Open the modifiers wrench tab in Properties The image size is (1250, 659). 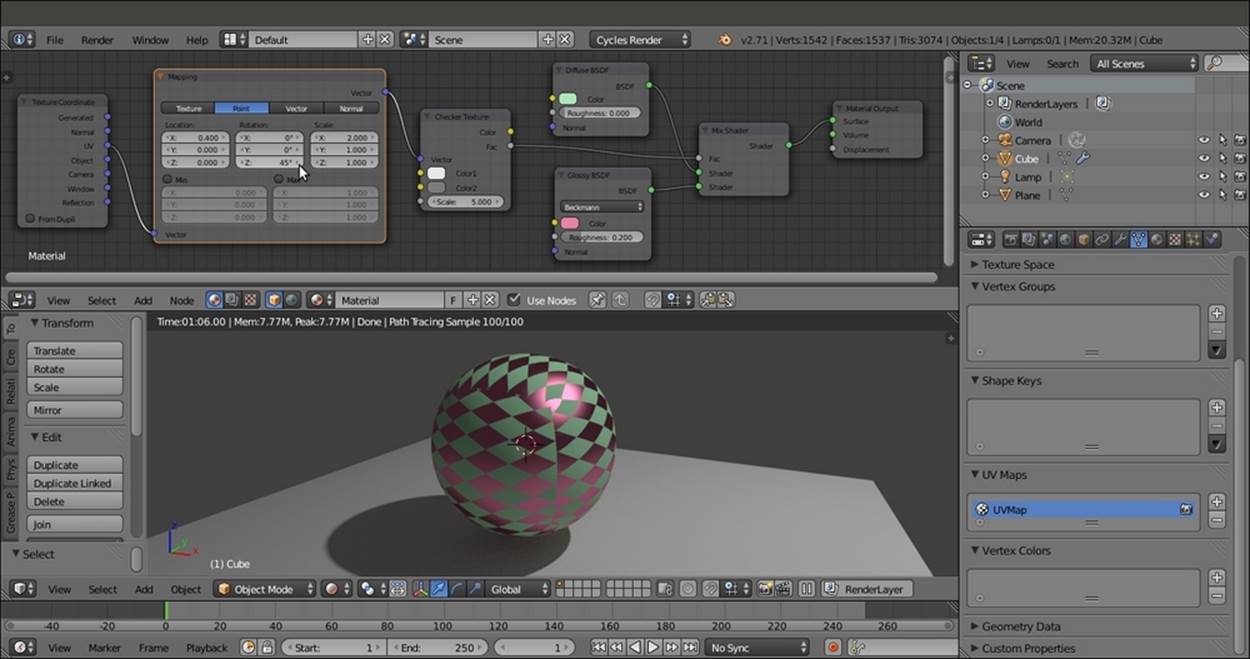tap(1120, 240)
